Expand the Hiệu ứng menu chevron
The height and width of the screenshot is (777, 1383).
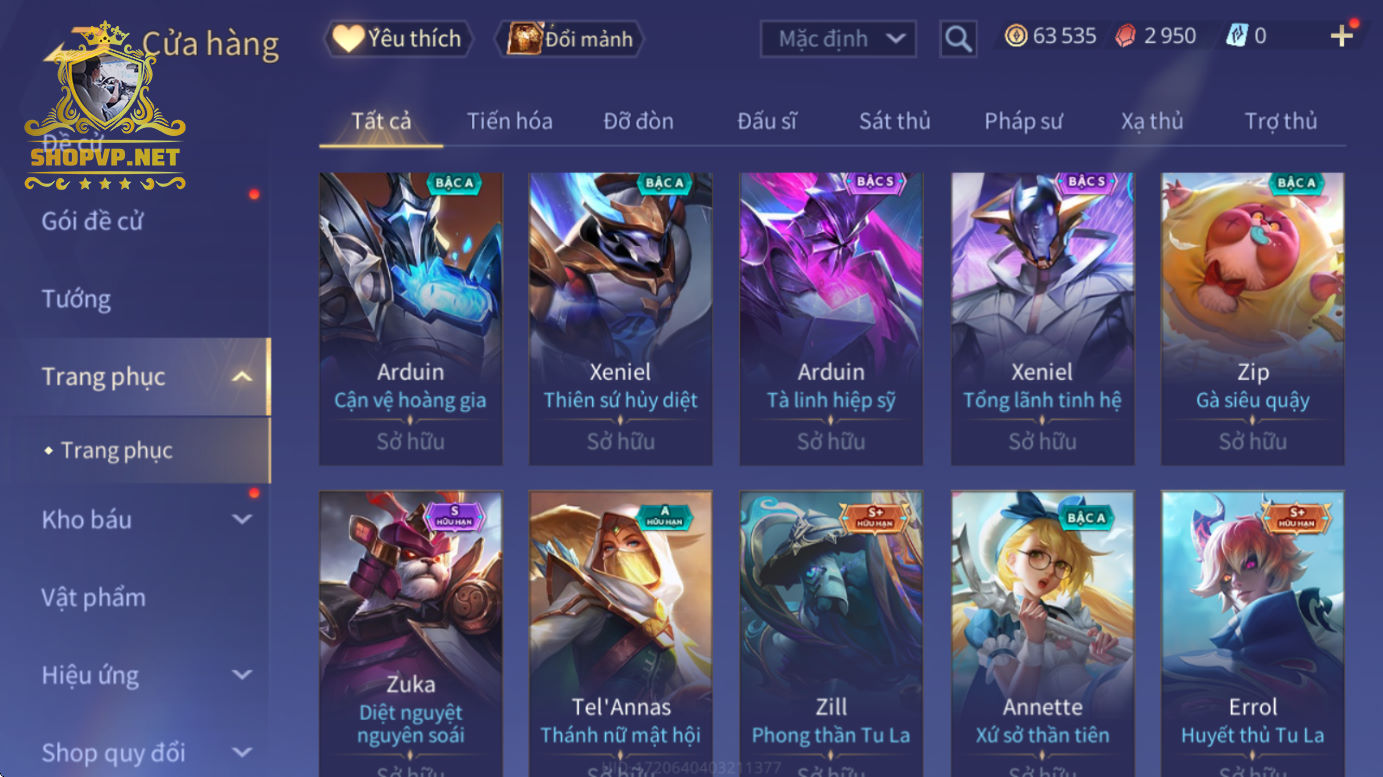click(241, 675)
